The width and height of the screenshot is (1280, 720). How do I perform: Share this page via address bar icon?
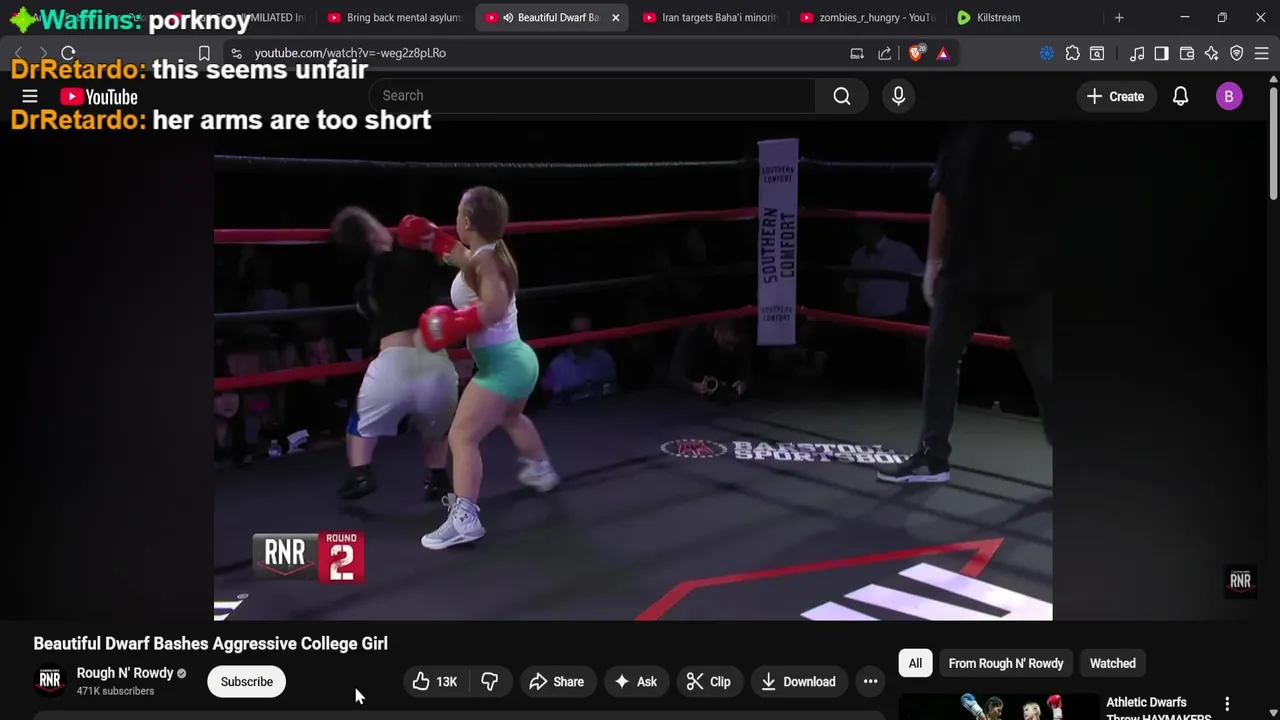coord(885,53)
